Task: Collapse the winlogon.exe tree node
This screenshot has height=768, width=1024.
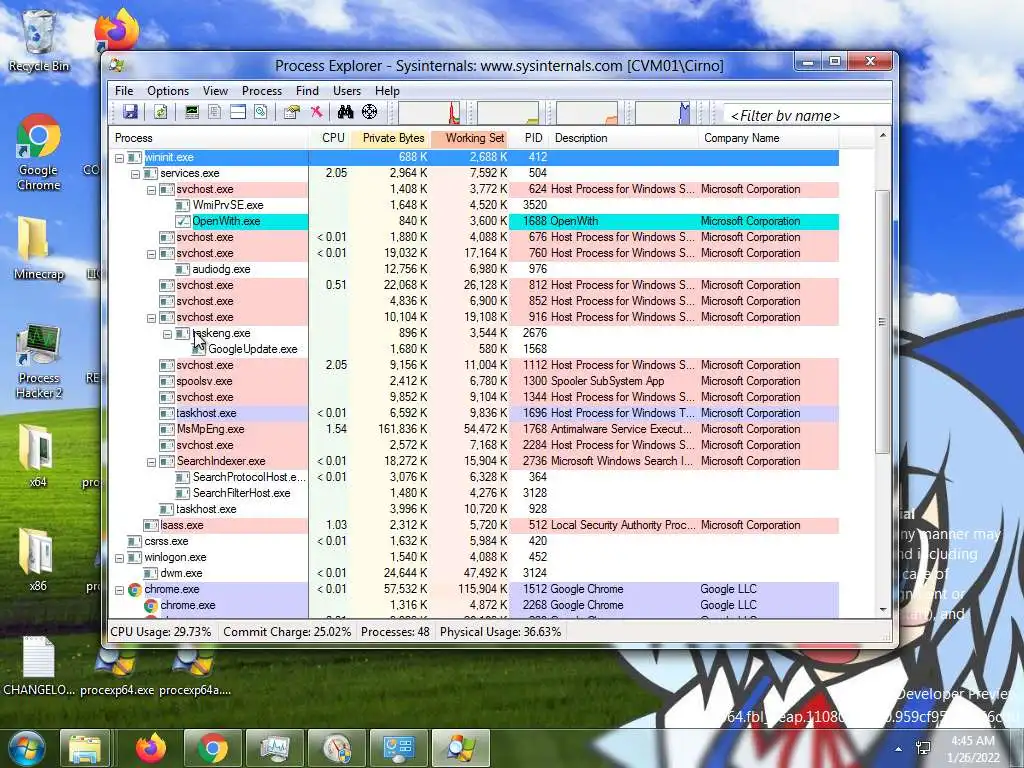Action: 120,558
